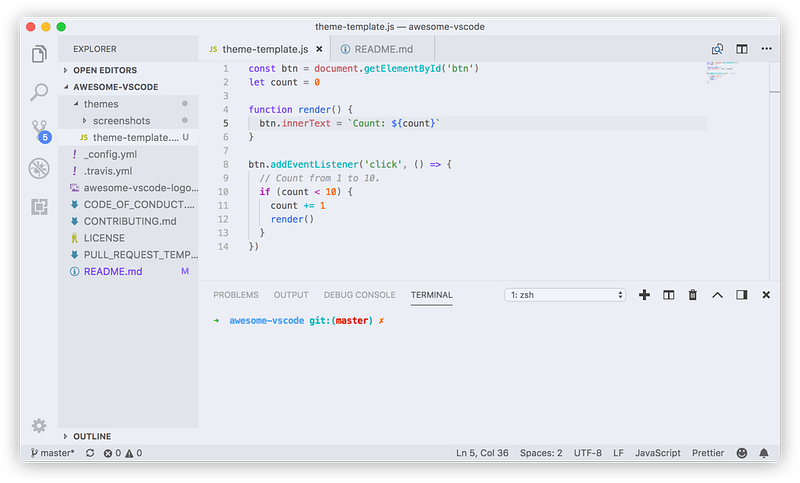This screenshot has height=483, width=800.
Task: Open the Explorer view in activity bar
Action: coord(39,54)
